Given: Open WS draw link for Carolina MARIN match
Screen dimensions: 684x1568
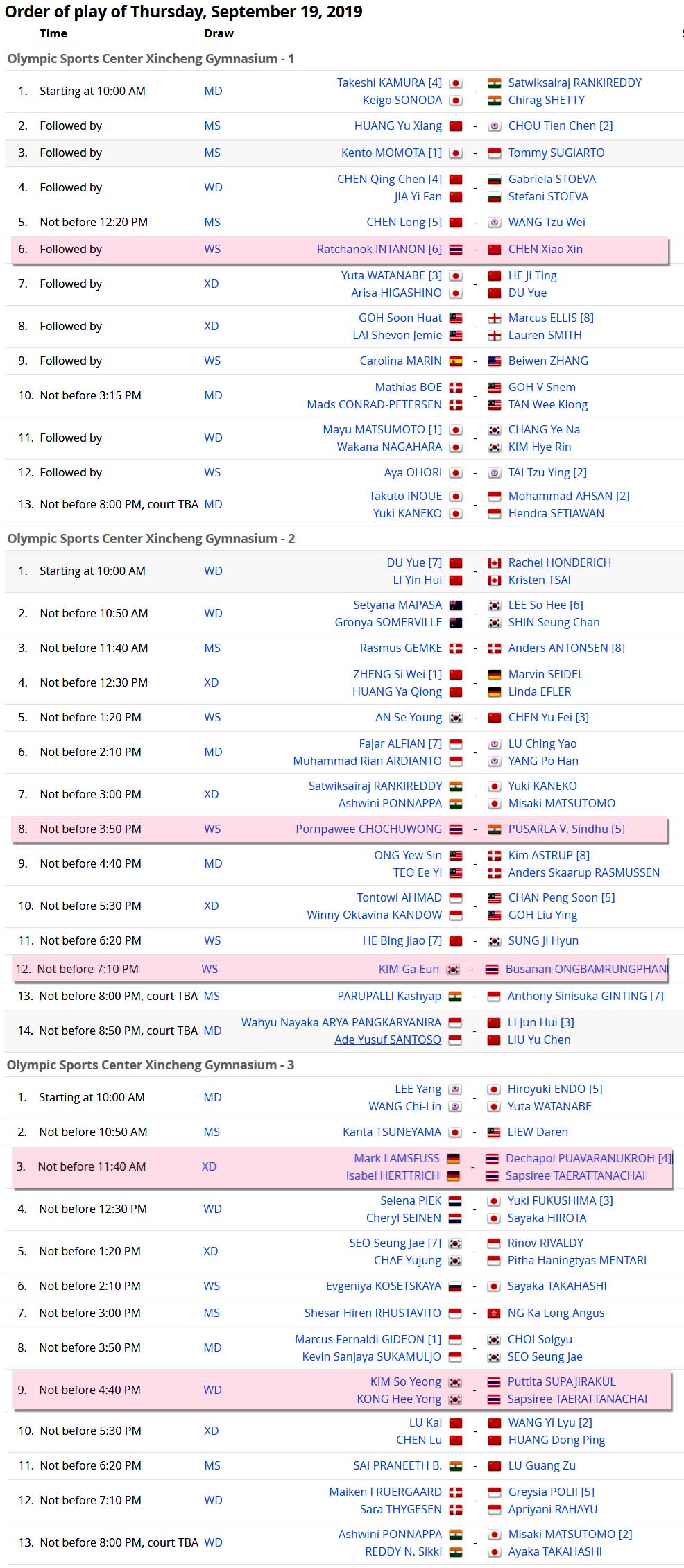Looking at the screenshot, I should [212, 361].
